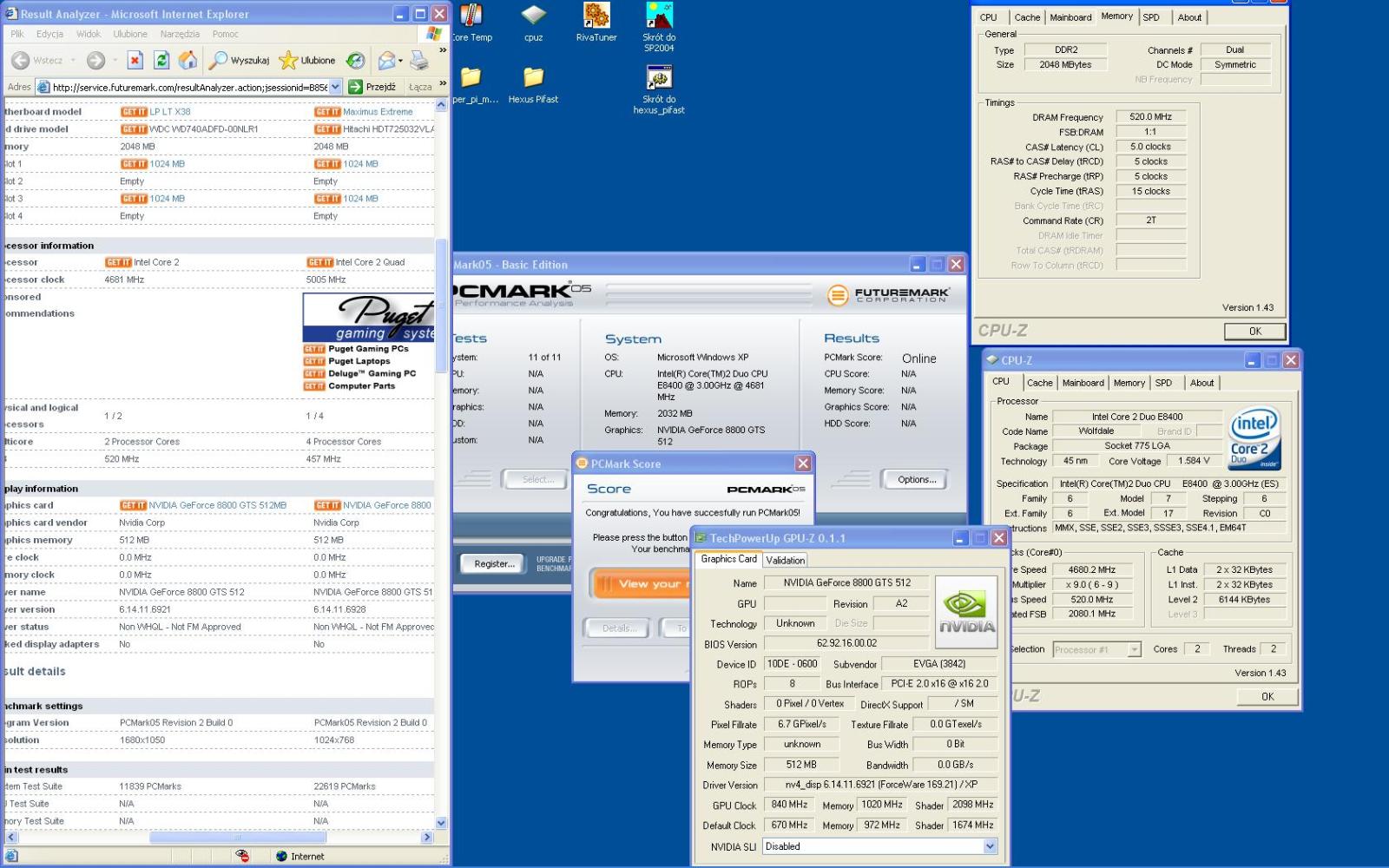Click the IE vertical scrollbar down arrow
Screen dimensions: 1389x868
point(441,823)
